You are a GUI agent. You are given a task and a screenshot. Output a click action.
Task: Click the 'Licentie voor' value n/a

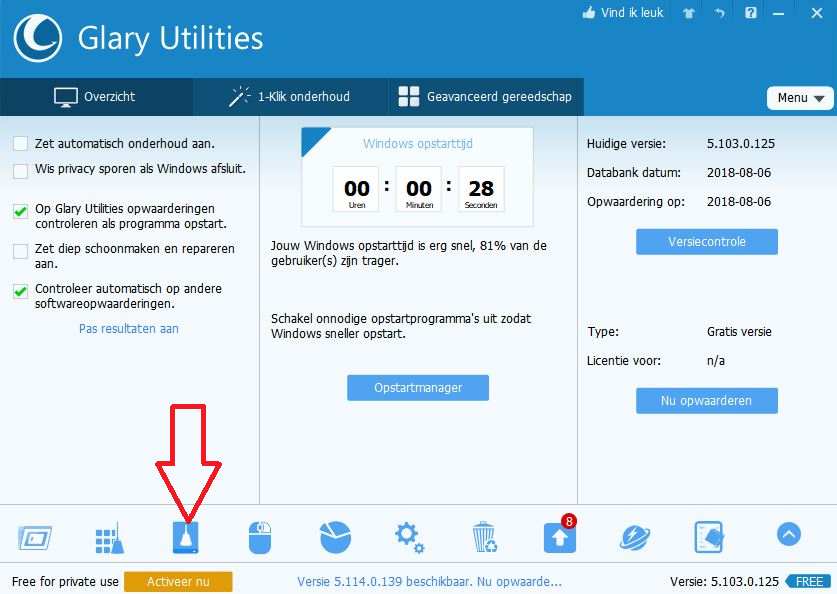coord(716,361)
